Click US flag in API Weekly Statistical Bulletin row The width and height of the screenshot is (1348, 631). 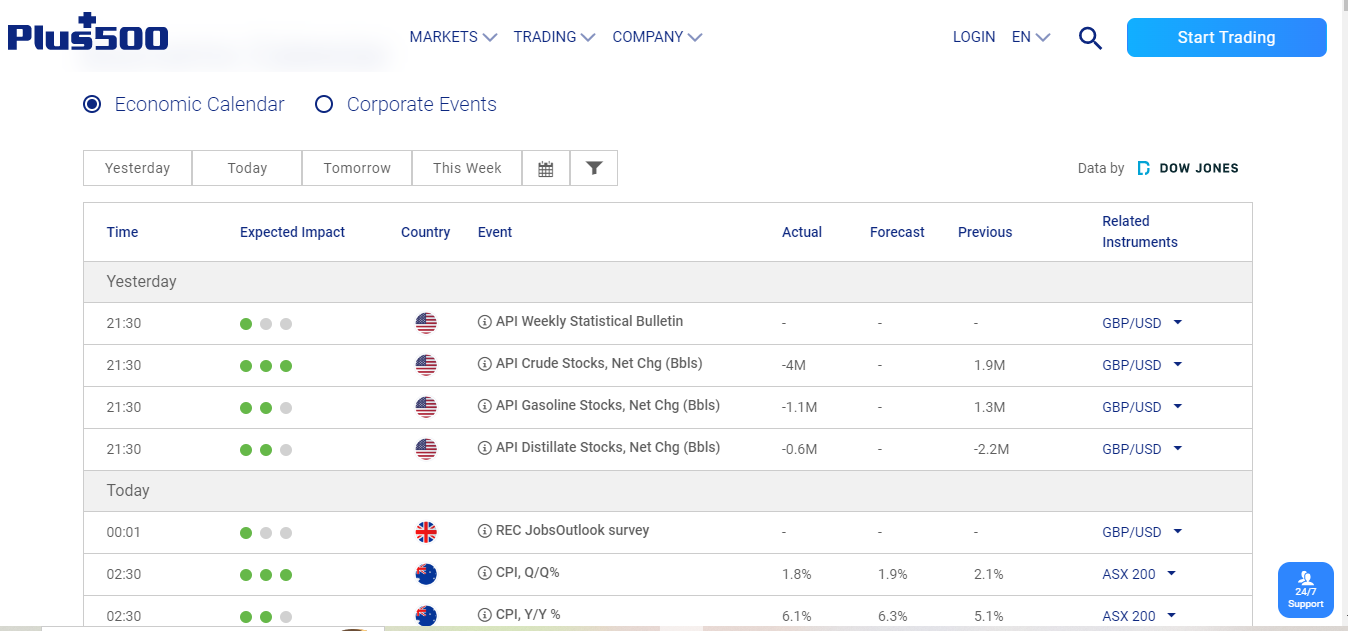426,323
